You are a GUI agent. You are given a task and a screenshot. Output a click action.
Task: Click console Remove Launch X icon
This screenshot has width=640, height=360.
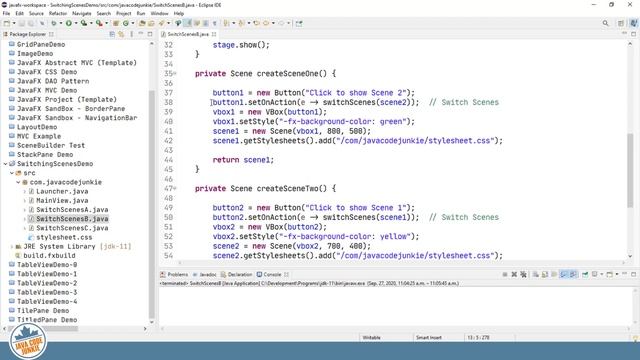pos(514,274)
